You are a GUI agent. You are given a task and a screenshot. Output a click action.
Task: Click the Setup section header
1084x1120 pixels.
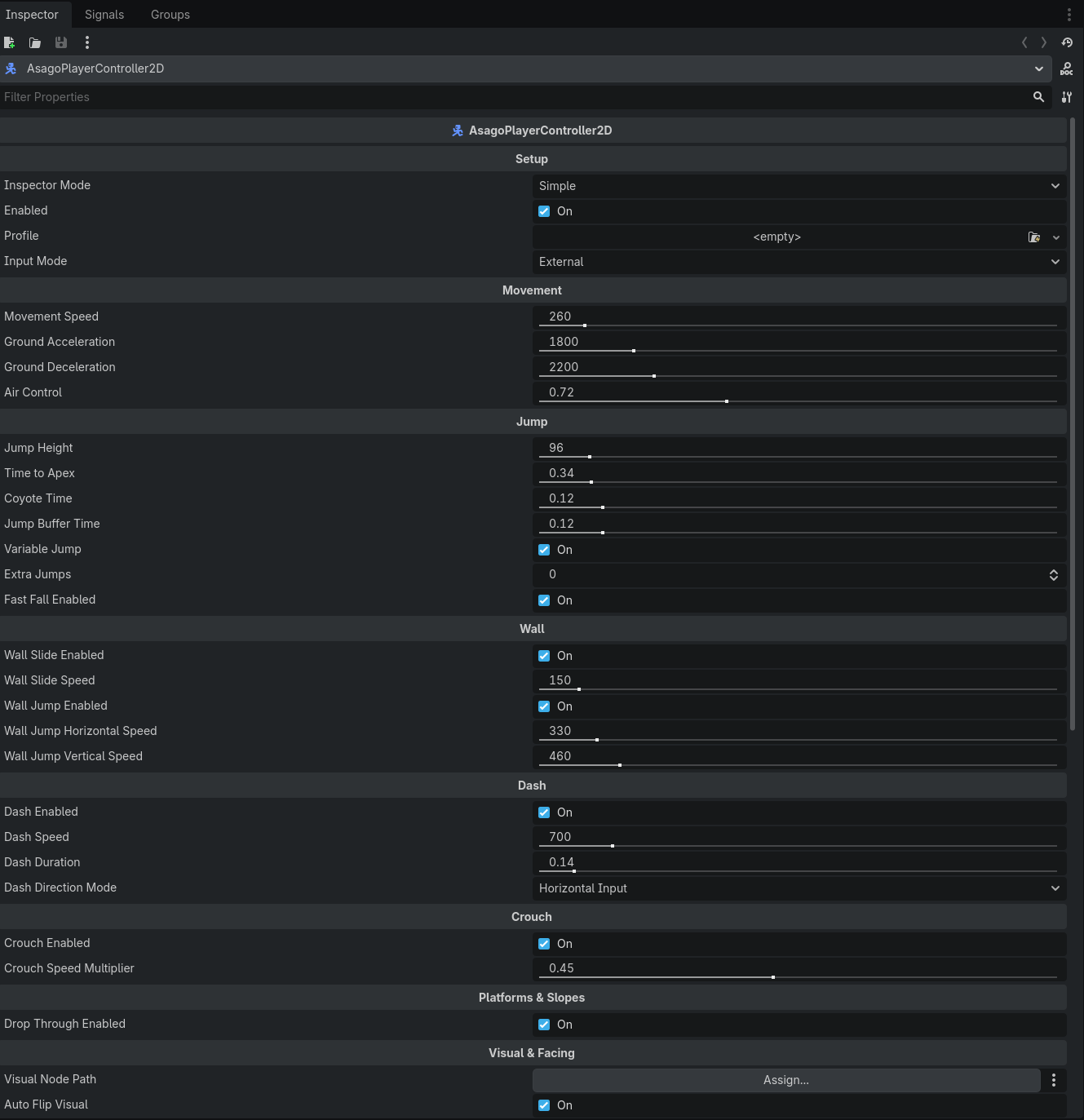pyautogui.click(x=532, y=159)
